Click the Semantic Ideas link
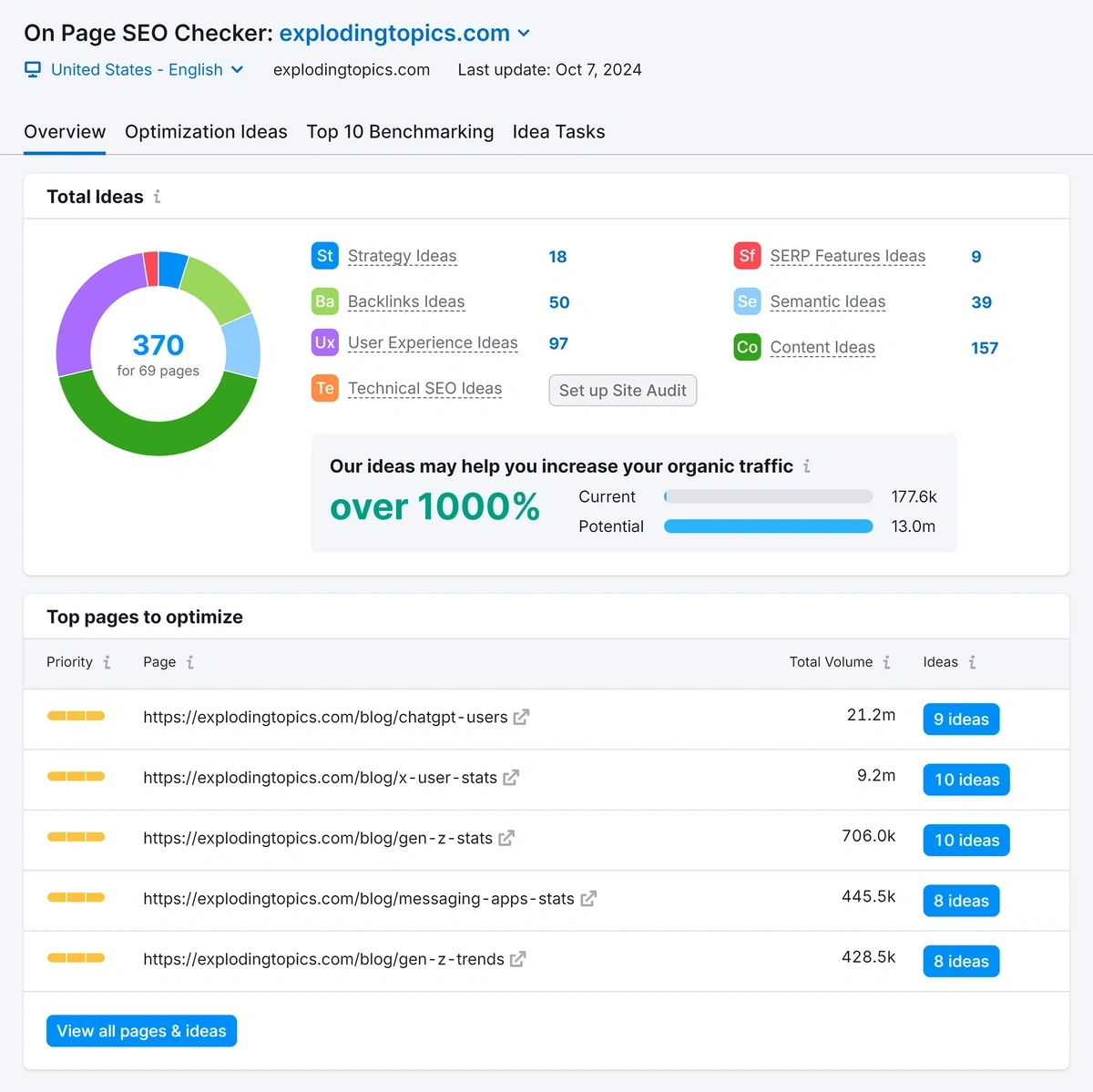The width and height of the screenshot is (1093, 1092). (x=828, y=301)
